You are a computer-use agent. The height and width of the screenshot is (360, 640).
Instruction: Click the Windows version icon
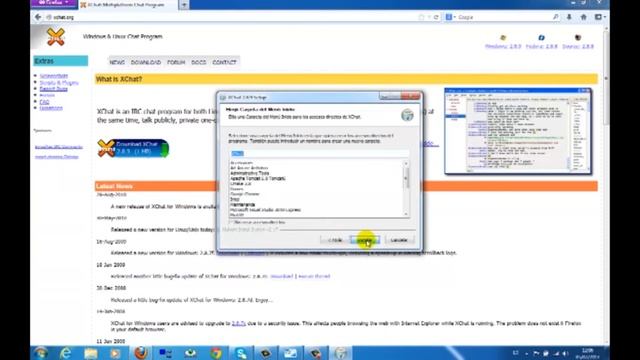click(503, 38)
